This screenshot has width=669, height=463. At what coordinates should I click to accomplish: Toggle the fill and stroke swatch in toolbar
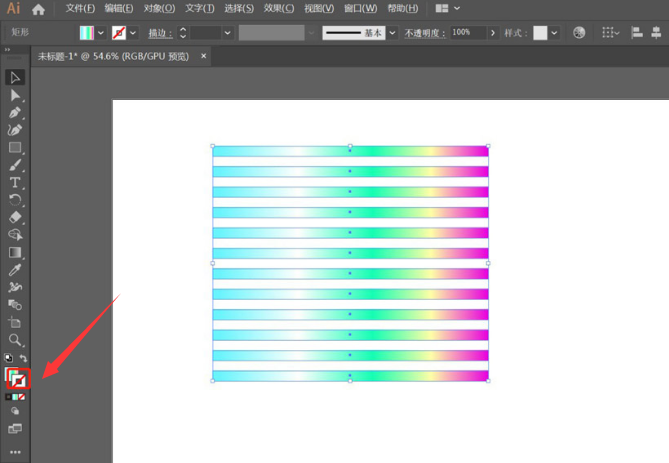[17, 378]
